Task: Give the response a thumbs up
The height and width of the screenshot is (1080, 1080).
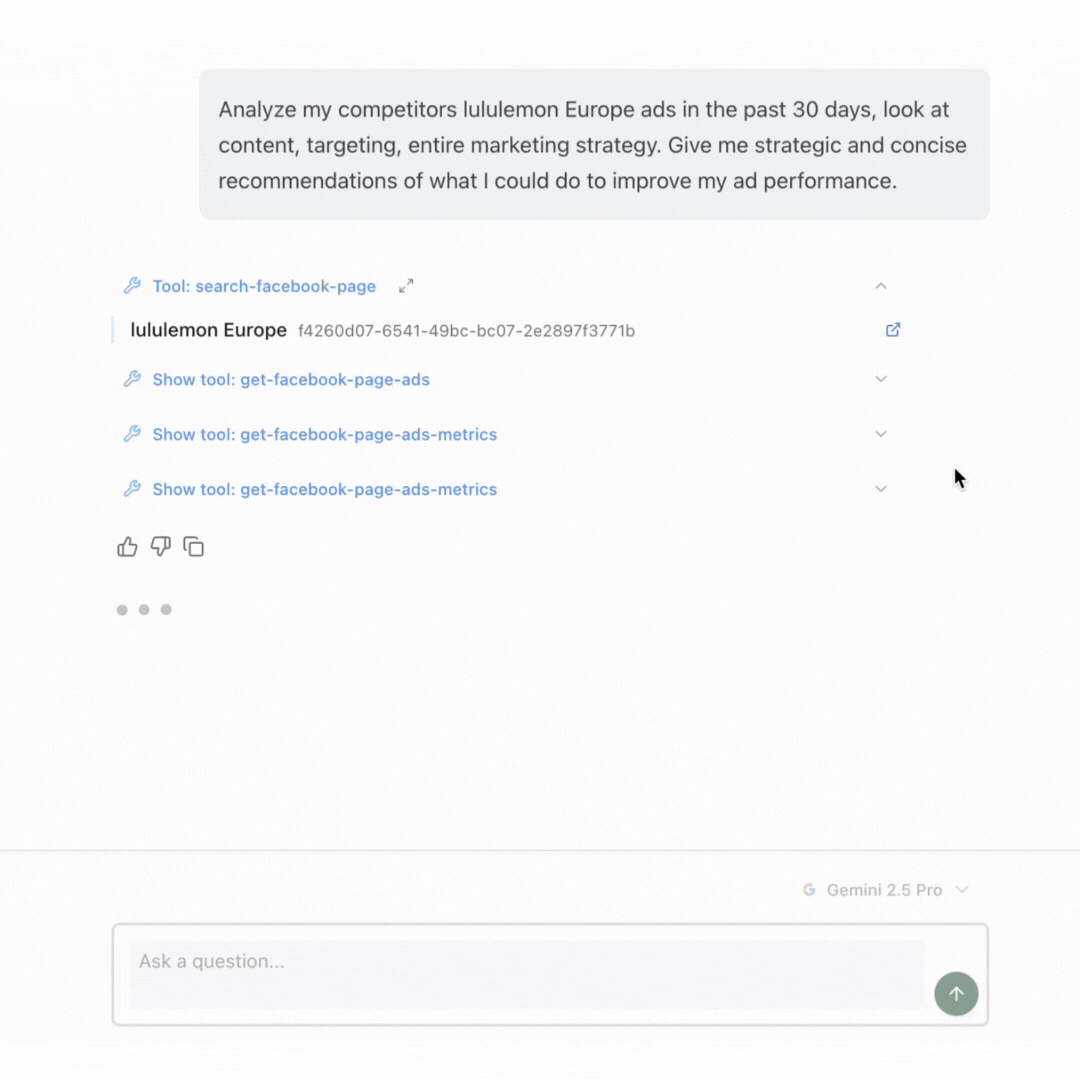Action: (127, 546)
